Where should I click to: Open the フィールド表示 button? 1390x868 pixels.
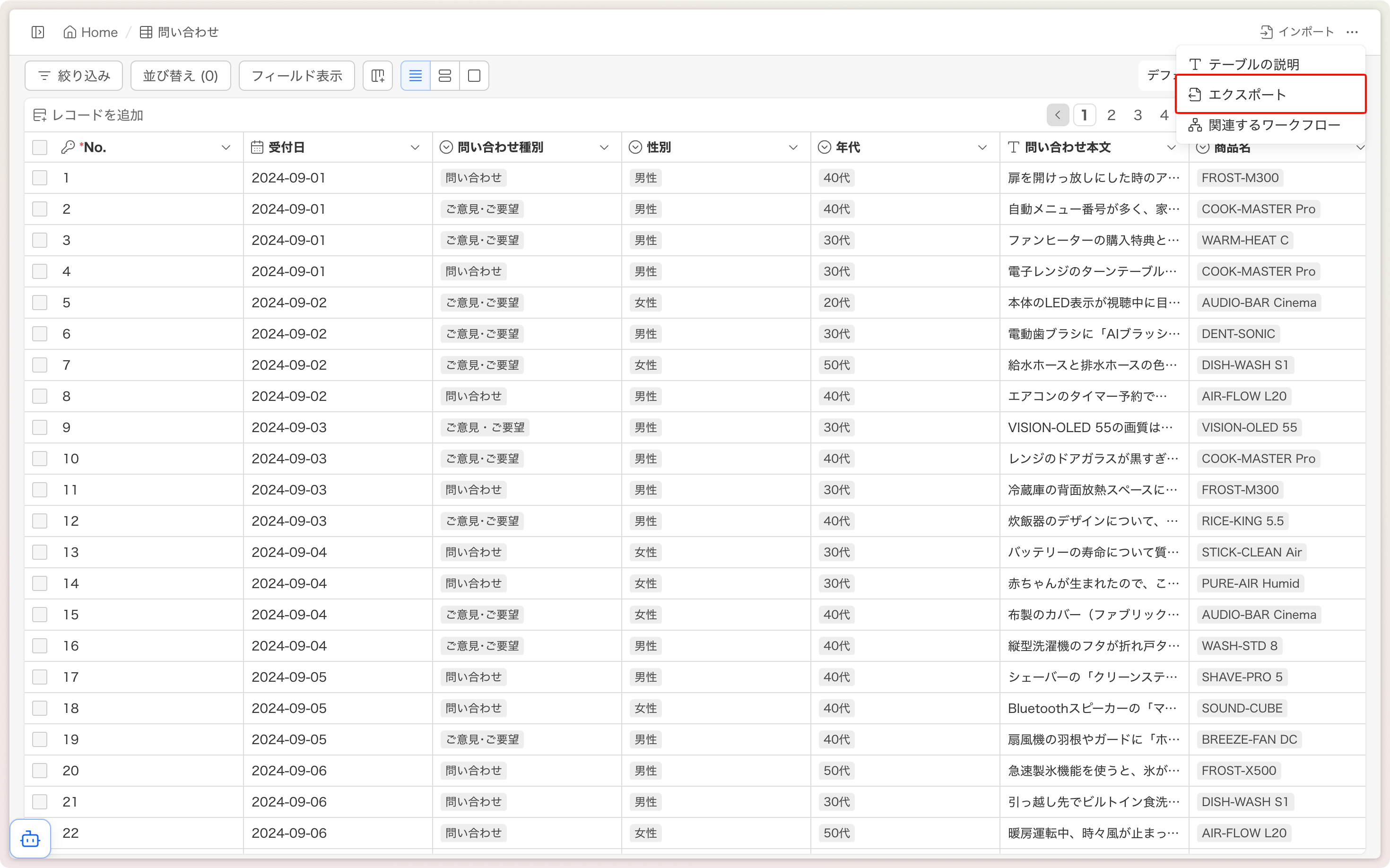click(x=296, y=76)
